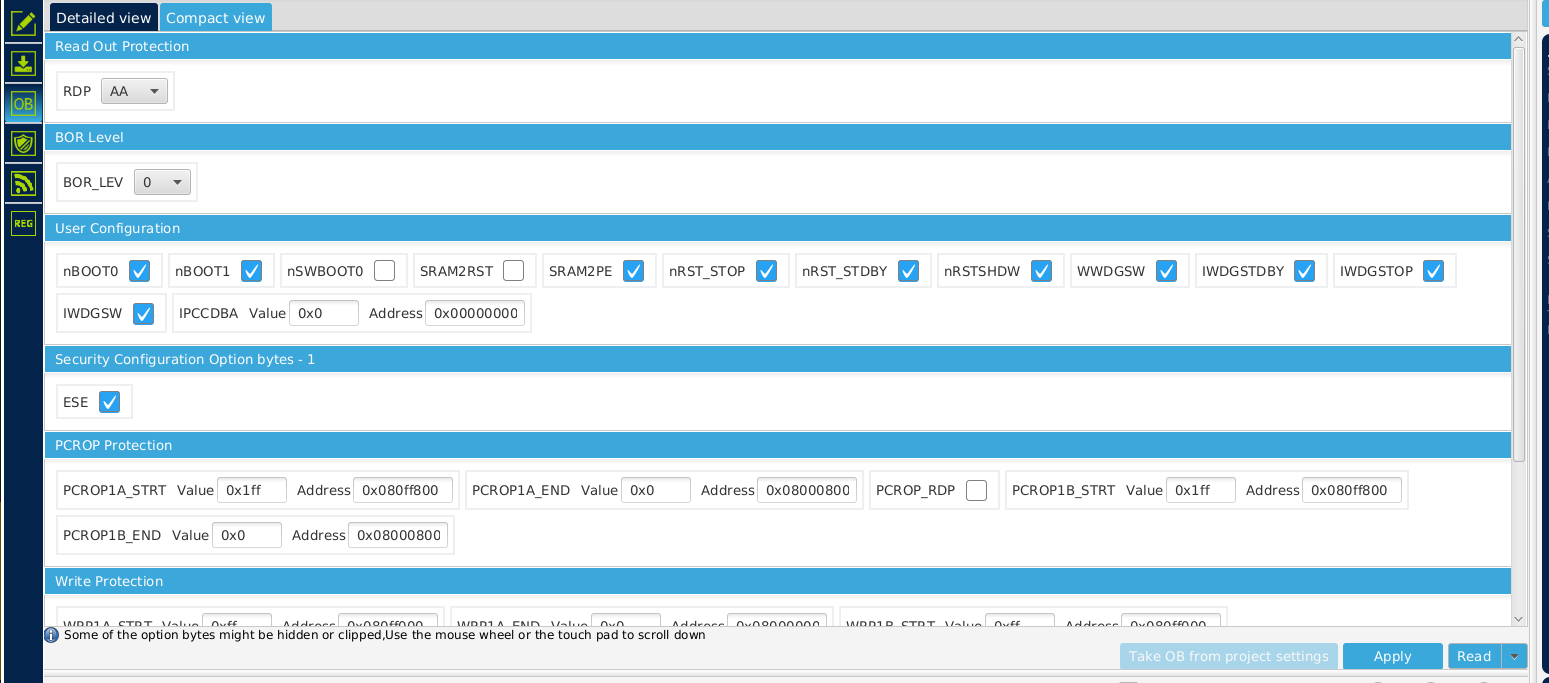Screen dimensions: 1549x683
Task: Check the PCROP_RDP box
Action: pos(975,490)
